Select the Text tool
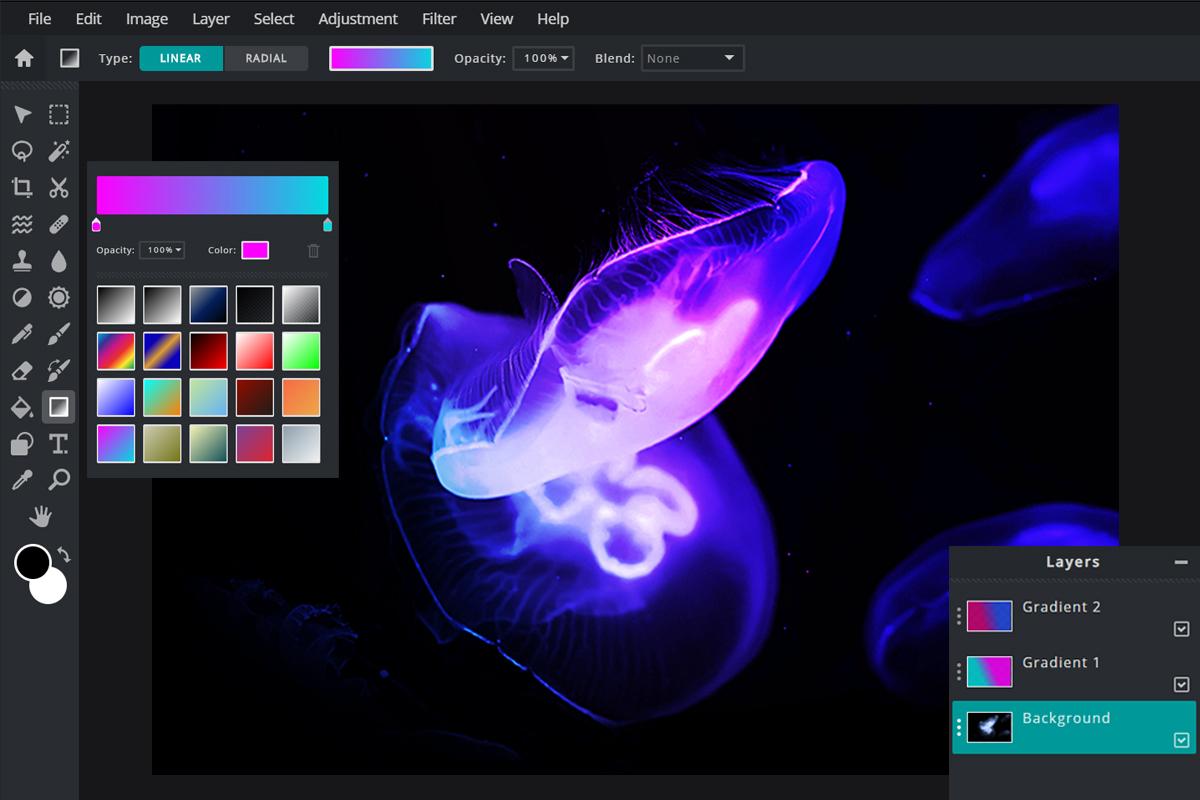This screenshot has height=800, width=1200. point(58,443)
